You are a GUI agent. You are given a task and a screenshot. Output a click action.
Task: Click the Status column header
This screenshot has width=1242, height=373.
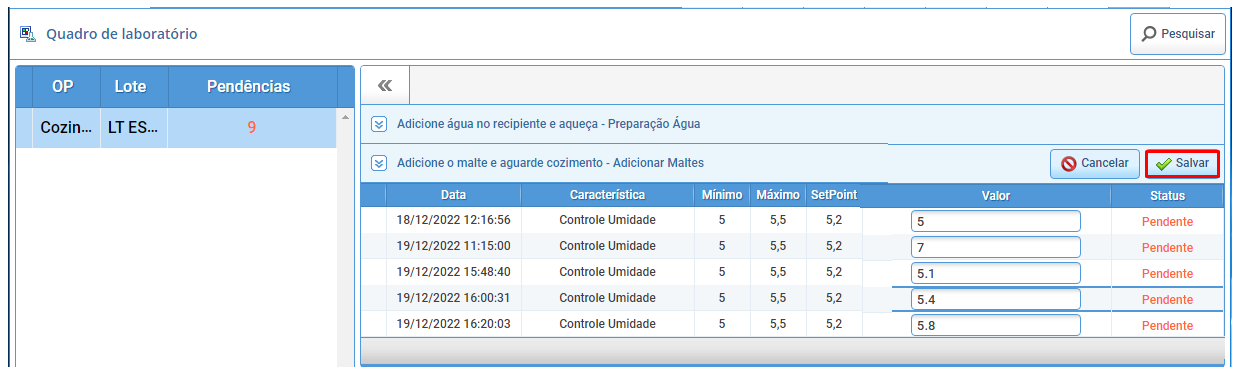point(1167,195)
